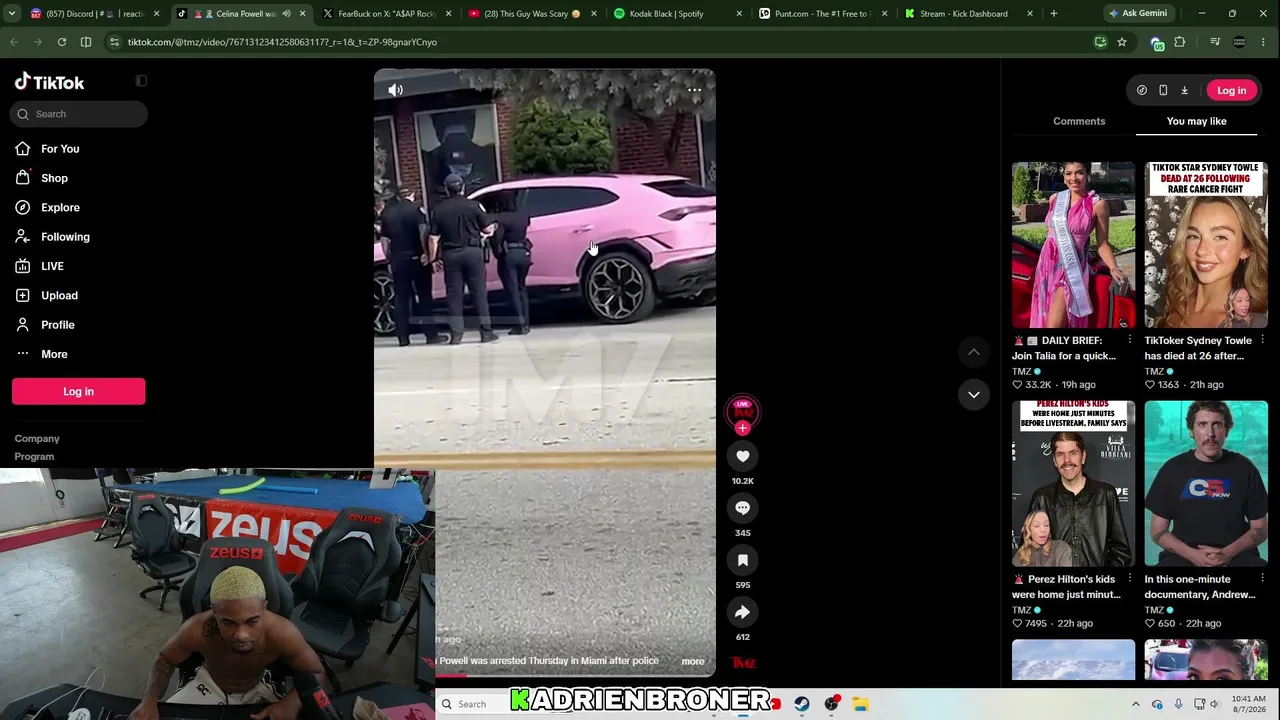The image size is (1280, 720).
Task: Click the sidebar Log in button
Action: pyautogui.click(x=78, y=391)
